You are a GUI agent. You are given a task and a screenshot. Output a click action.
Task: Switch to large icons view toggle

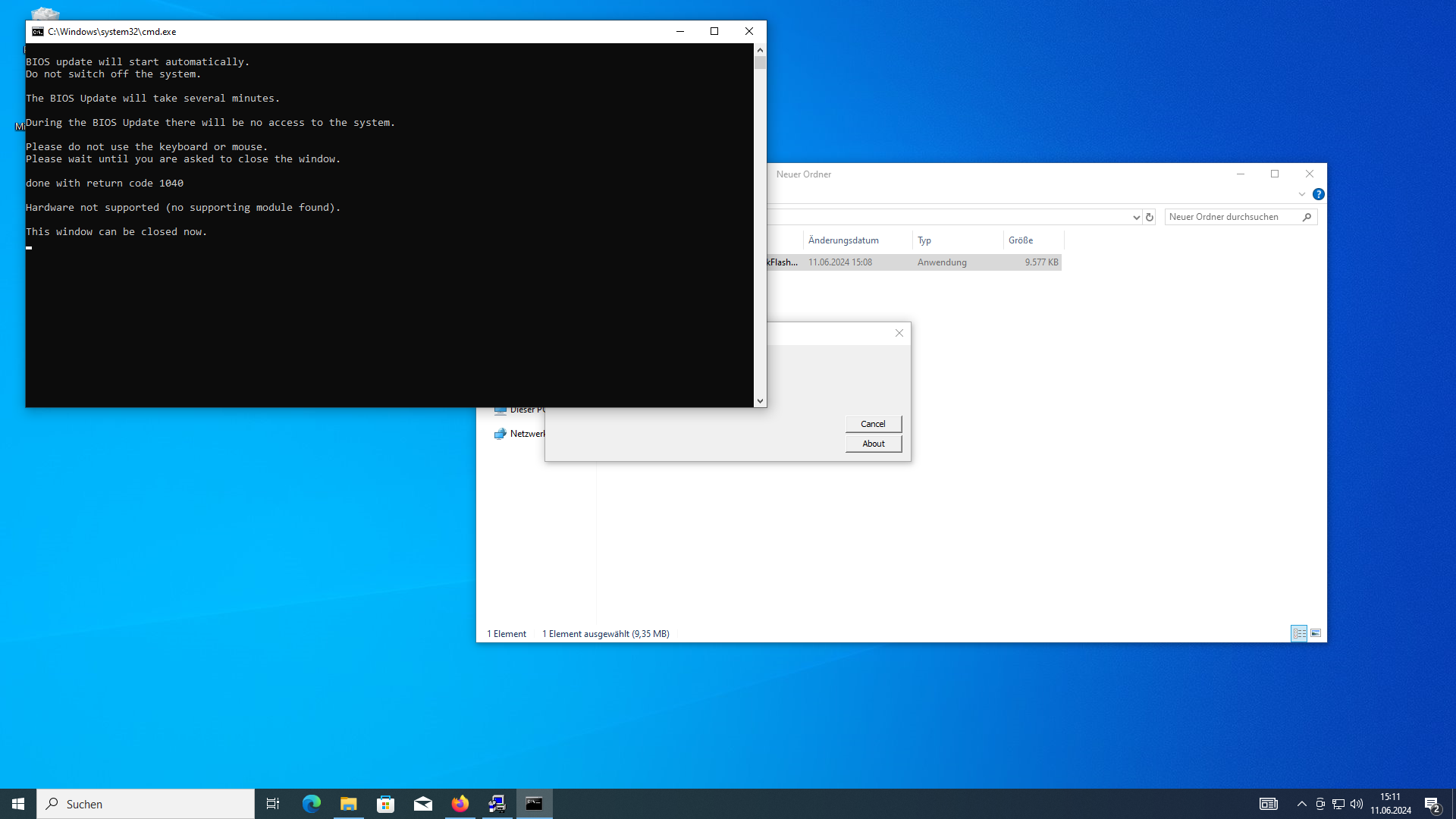[x=1316, y=633]
